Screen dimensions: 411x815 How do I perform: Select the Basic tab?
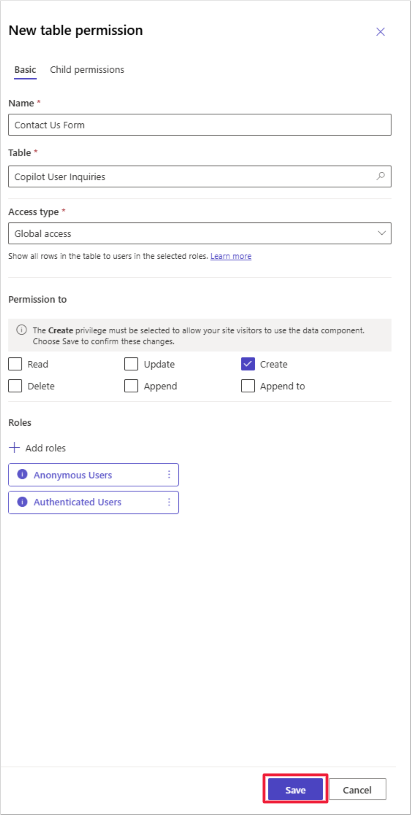pos(25,70)
